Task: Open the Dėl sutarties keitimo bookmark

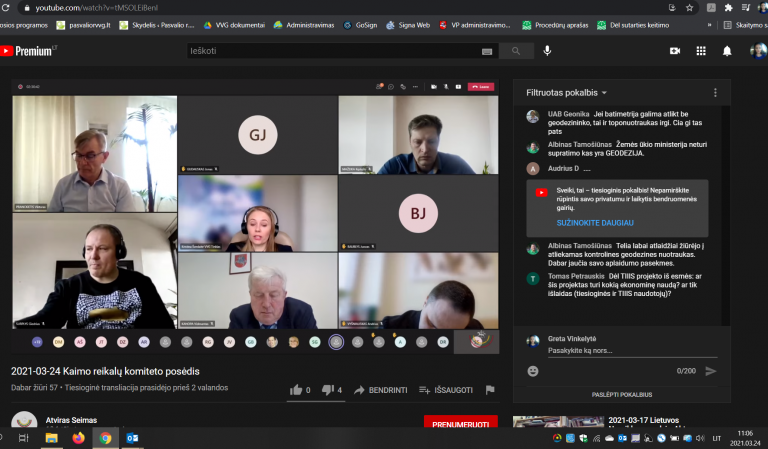Action: coord(633,25)
